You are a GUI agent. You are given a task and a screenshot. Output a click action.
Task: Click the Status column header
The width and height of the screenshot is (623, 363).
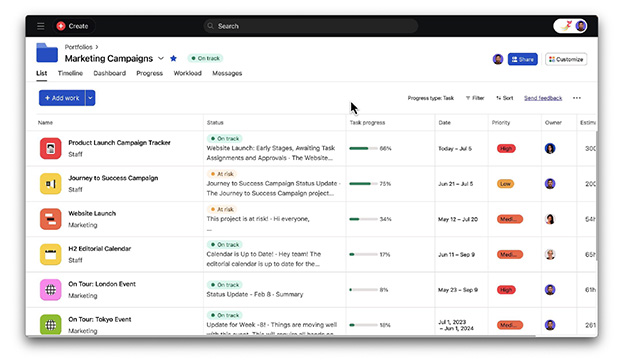pos(215,123)
